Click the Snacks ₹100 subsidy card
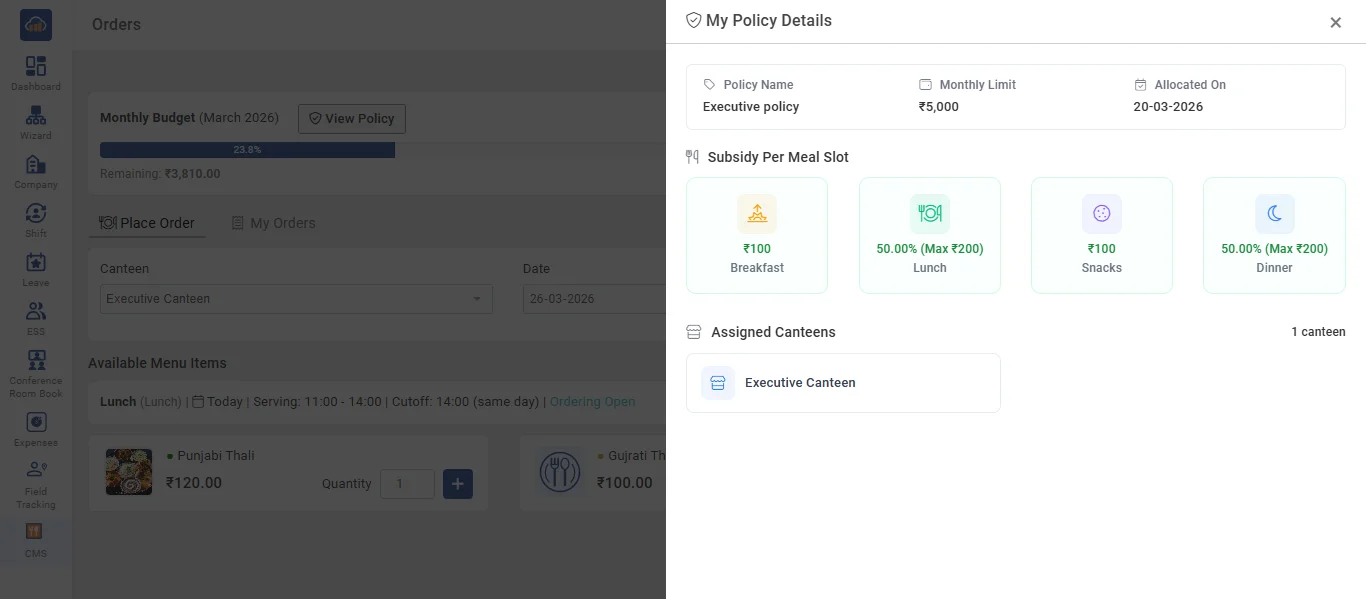This screenshot has width=1366, height=599. click(1102, 235)
